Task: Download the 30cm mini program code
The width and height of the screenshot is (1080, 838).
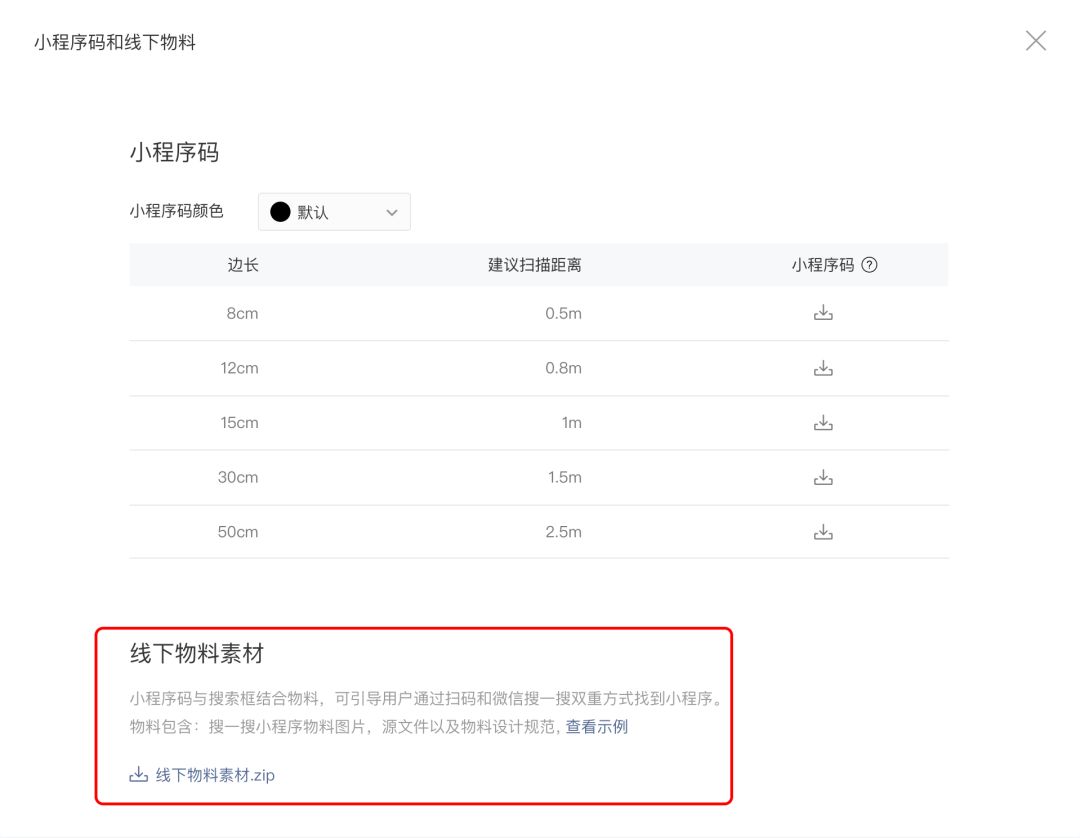Action: coord(823,477)
